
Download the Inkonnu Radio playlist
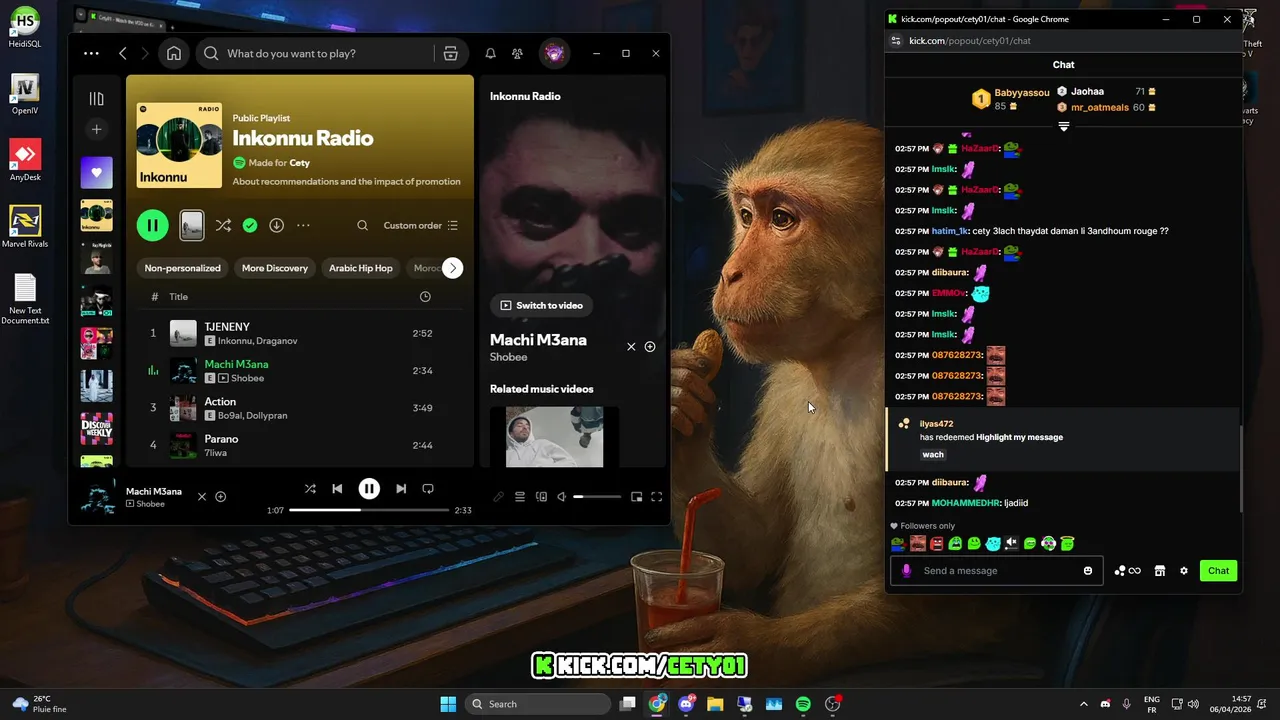click(x=277, y=225)
